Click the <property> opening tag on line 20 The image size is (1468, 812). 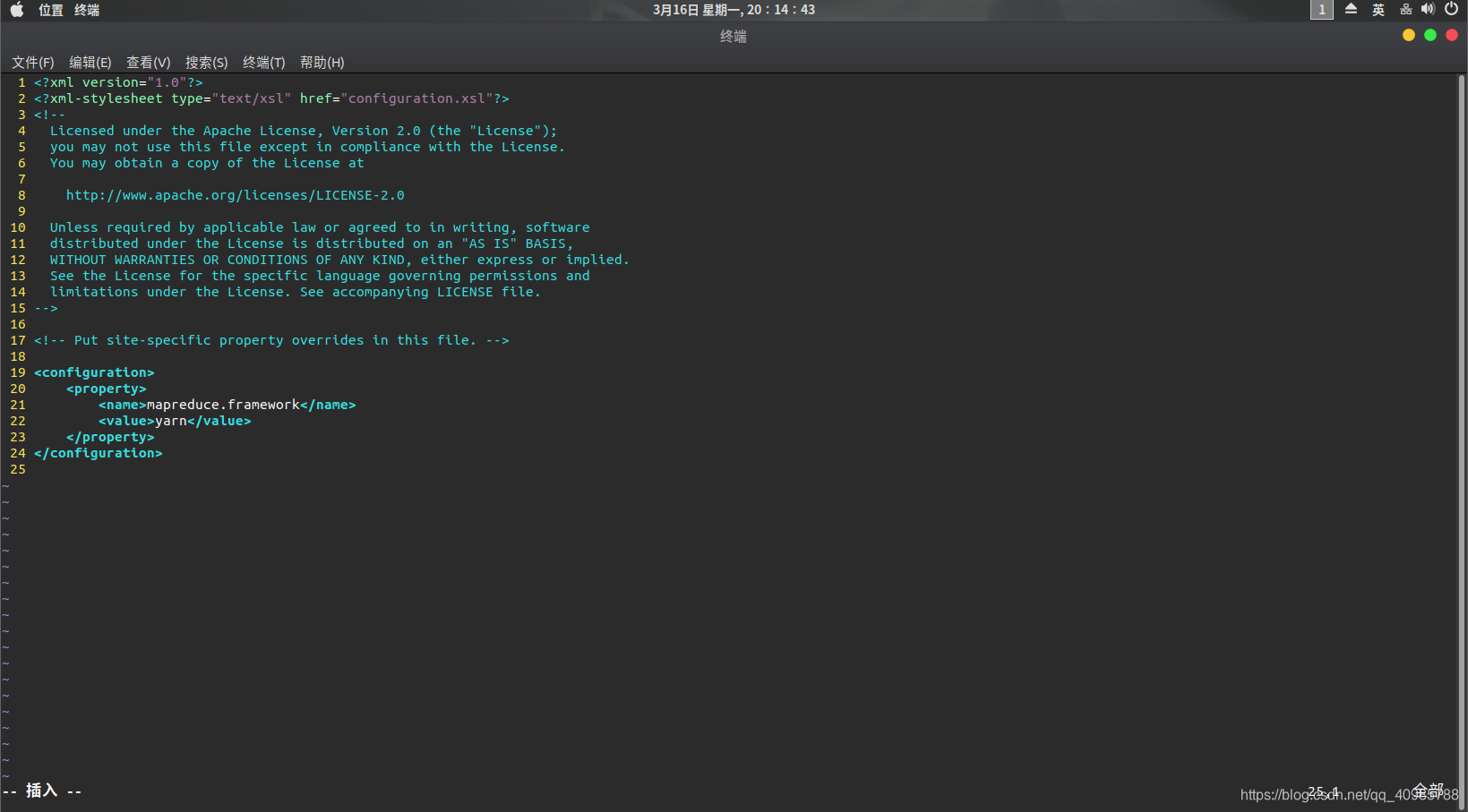tap(106, 389)
